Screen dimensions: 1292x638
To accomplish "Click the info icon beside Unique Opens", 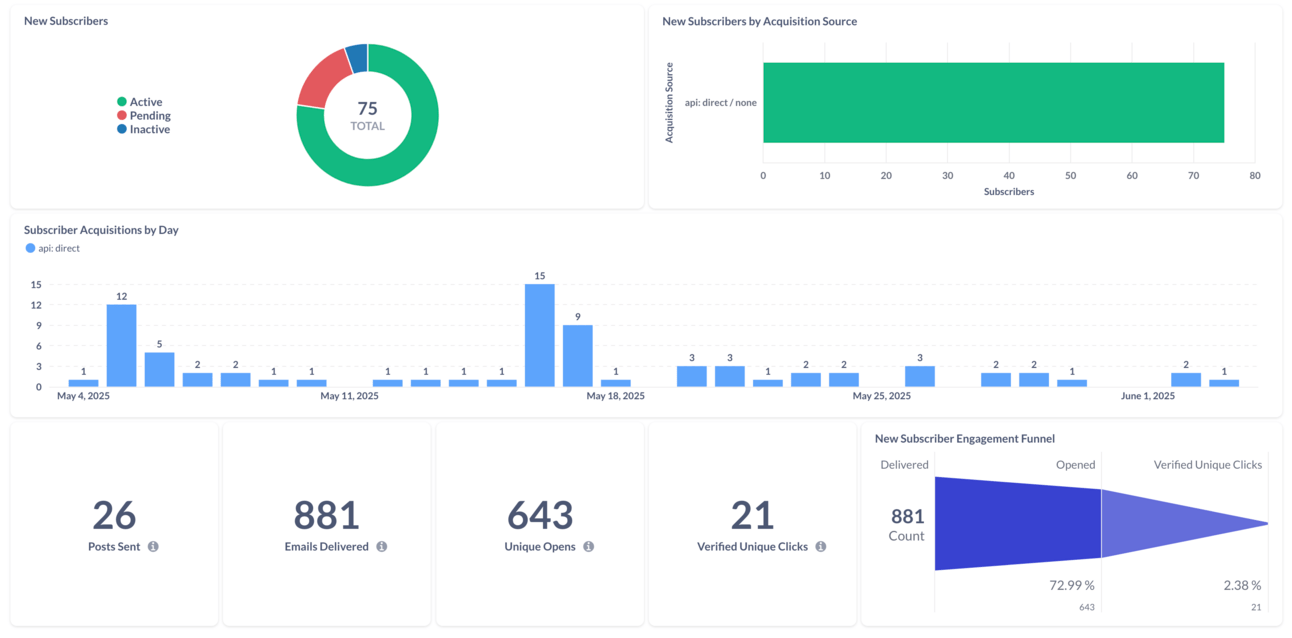I will coord(588,547).
